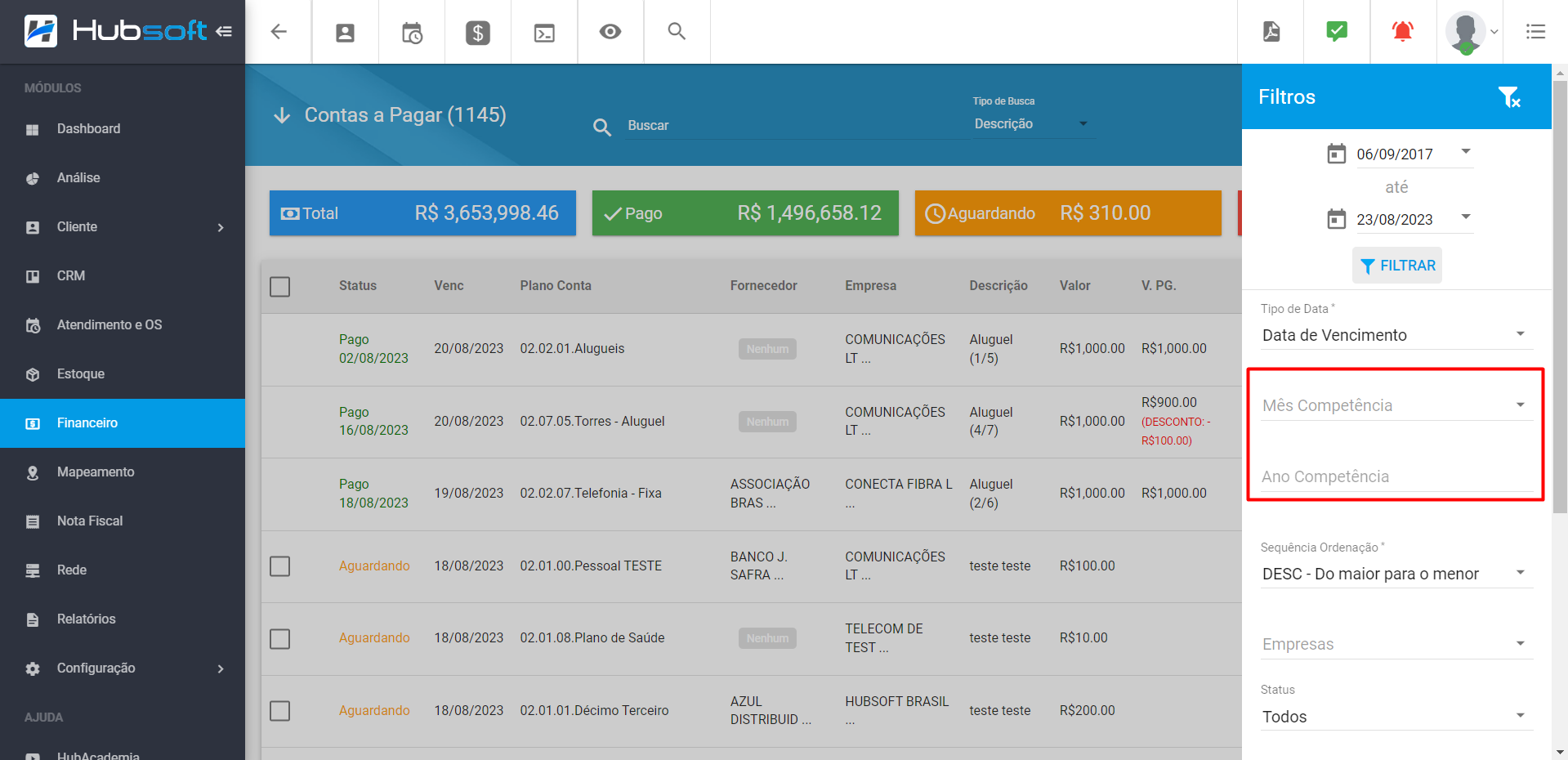Click the Análise pie chart sidebar icon
Screen dimensions: 1568x760
click(x=33, y=178)
